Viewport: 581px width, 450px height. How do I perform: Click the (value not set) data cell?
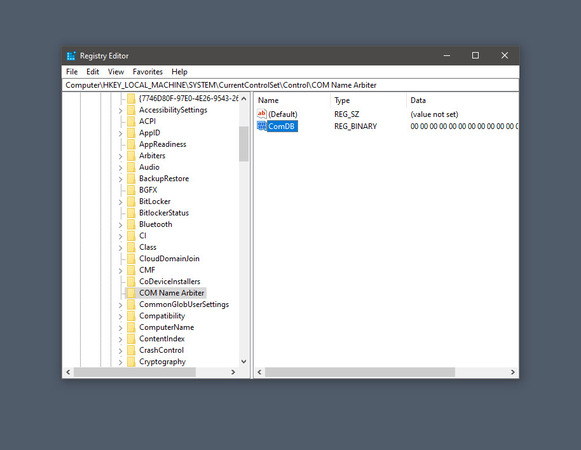(434, 114)
